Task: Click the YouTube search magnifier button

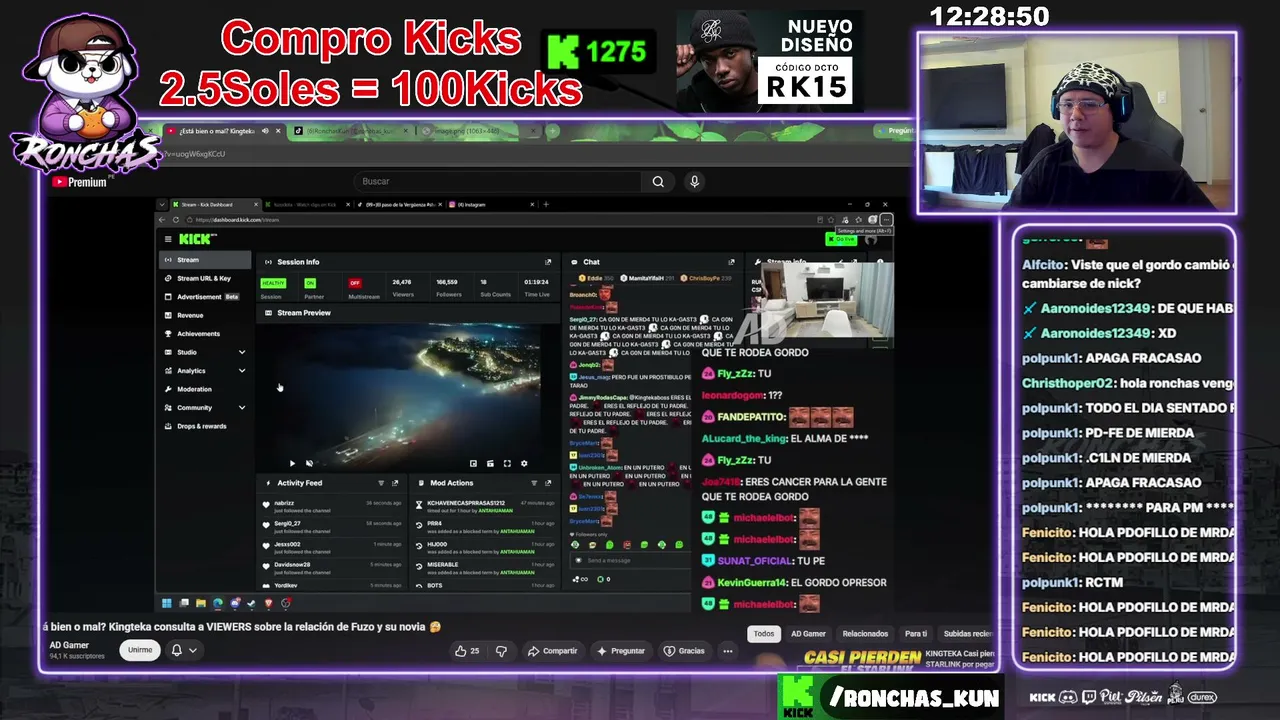Action: coord(658,181)
